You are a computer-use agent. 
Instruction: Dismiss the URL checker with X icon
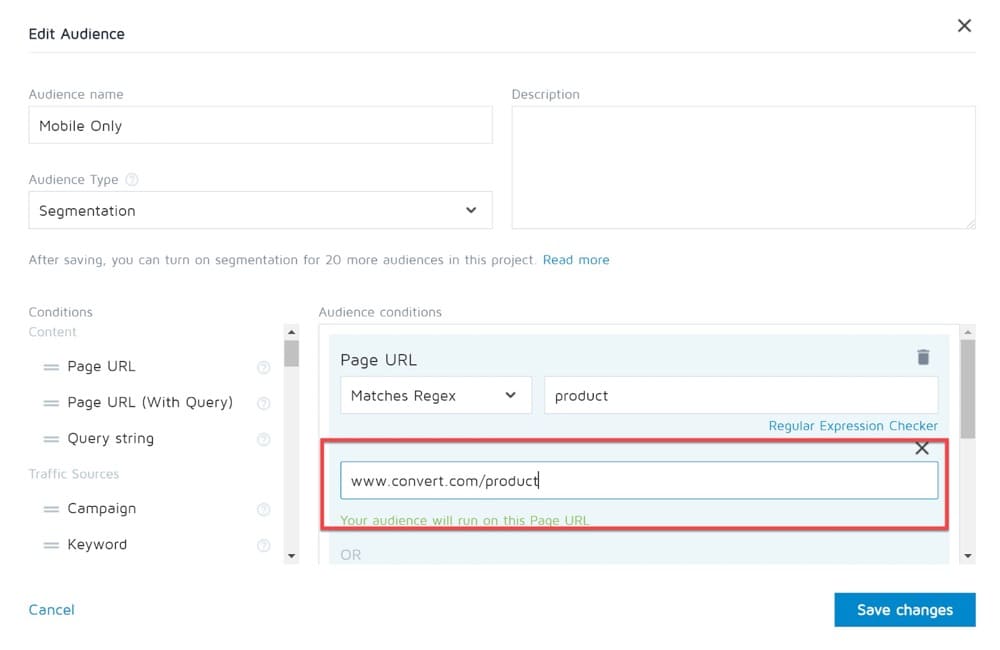922,449
